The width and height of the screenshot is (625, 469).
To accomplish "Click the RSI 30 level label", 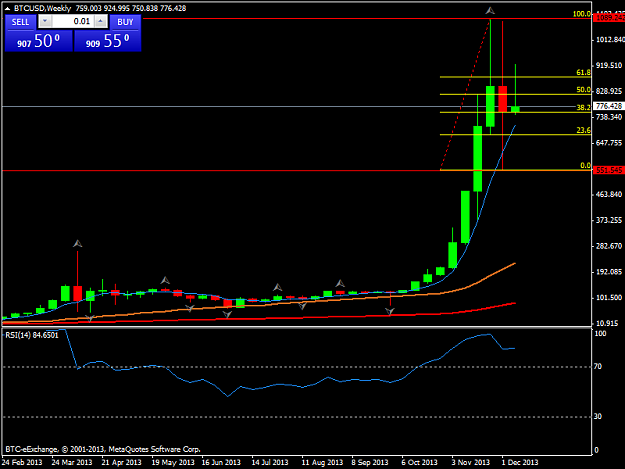I will pos(597,416).
